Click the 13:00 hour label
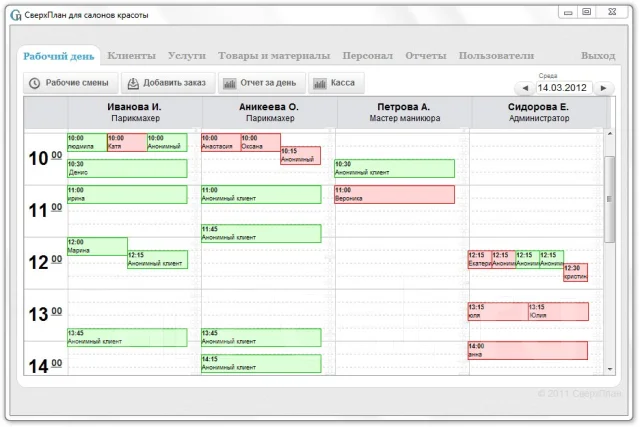Screen dimensions: 640x427 45,314
